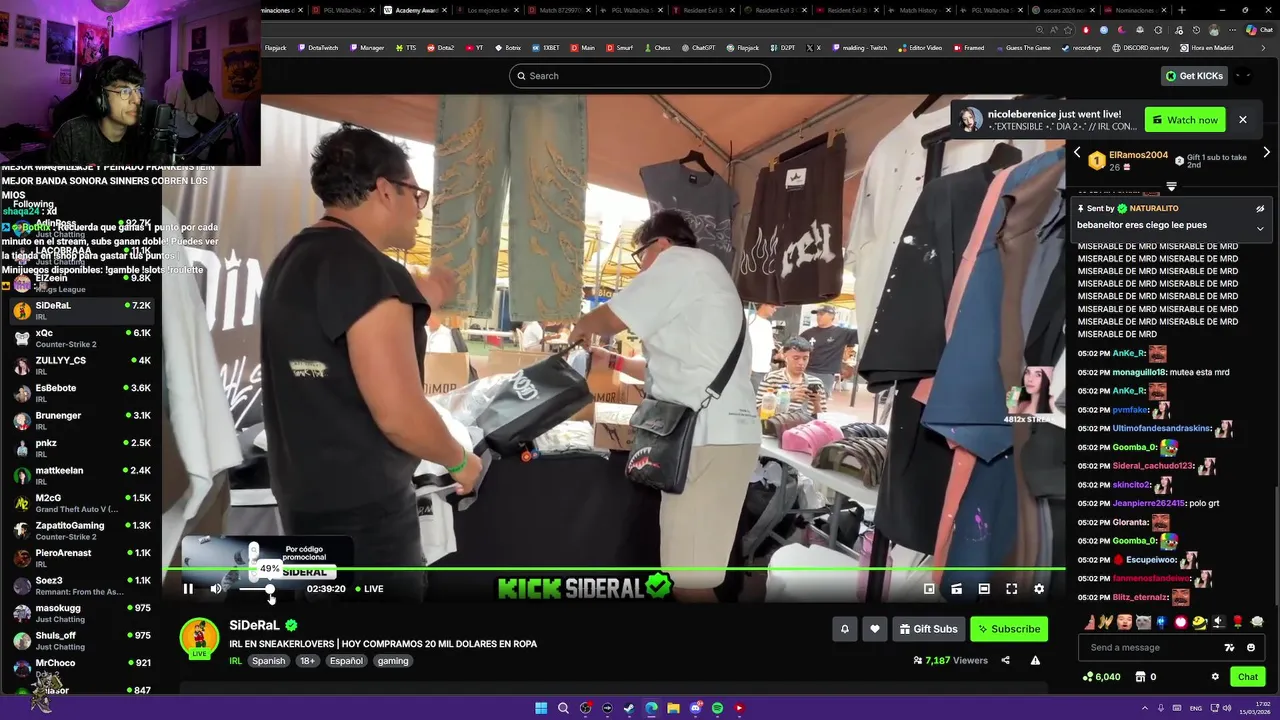Click the gaming tag
The height and width of the screenshot is (720, 1280).
click(393, 661)
